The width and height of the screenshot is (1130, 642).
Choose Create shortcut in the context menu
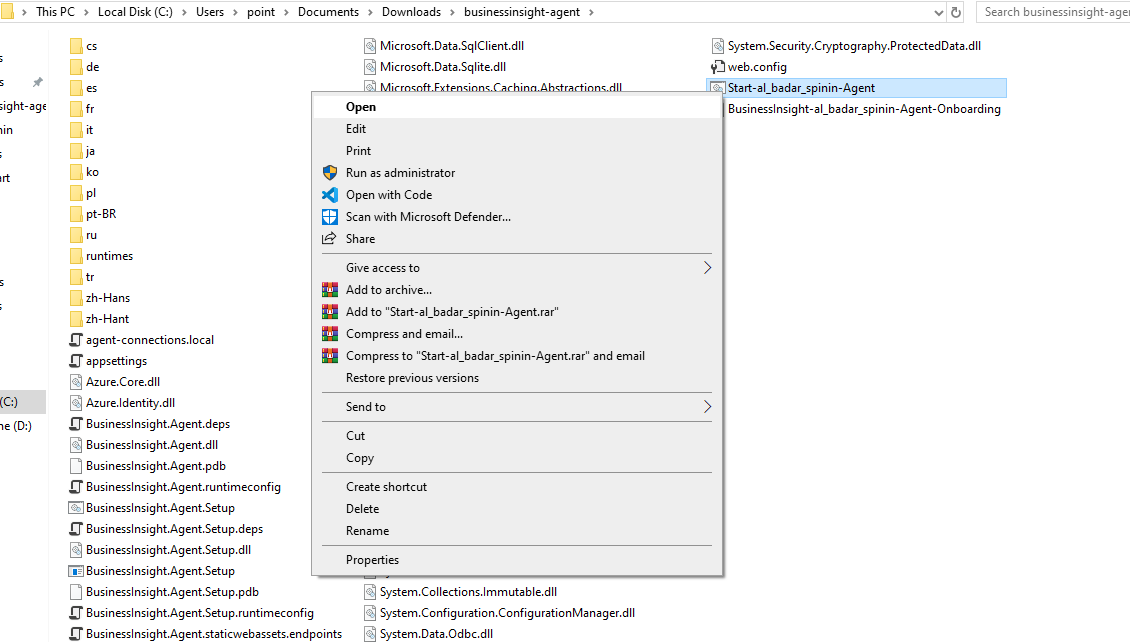[517, 487]
